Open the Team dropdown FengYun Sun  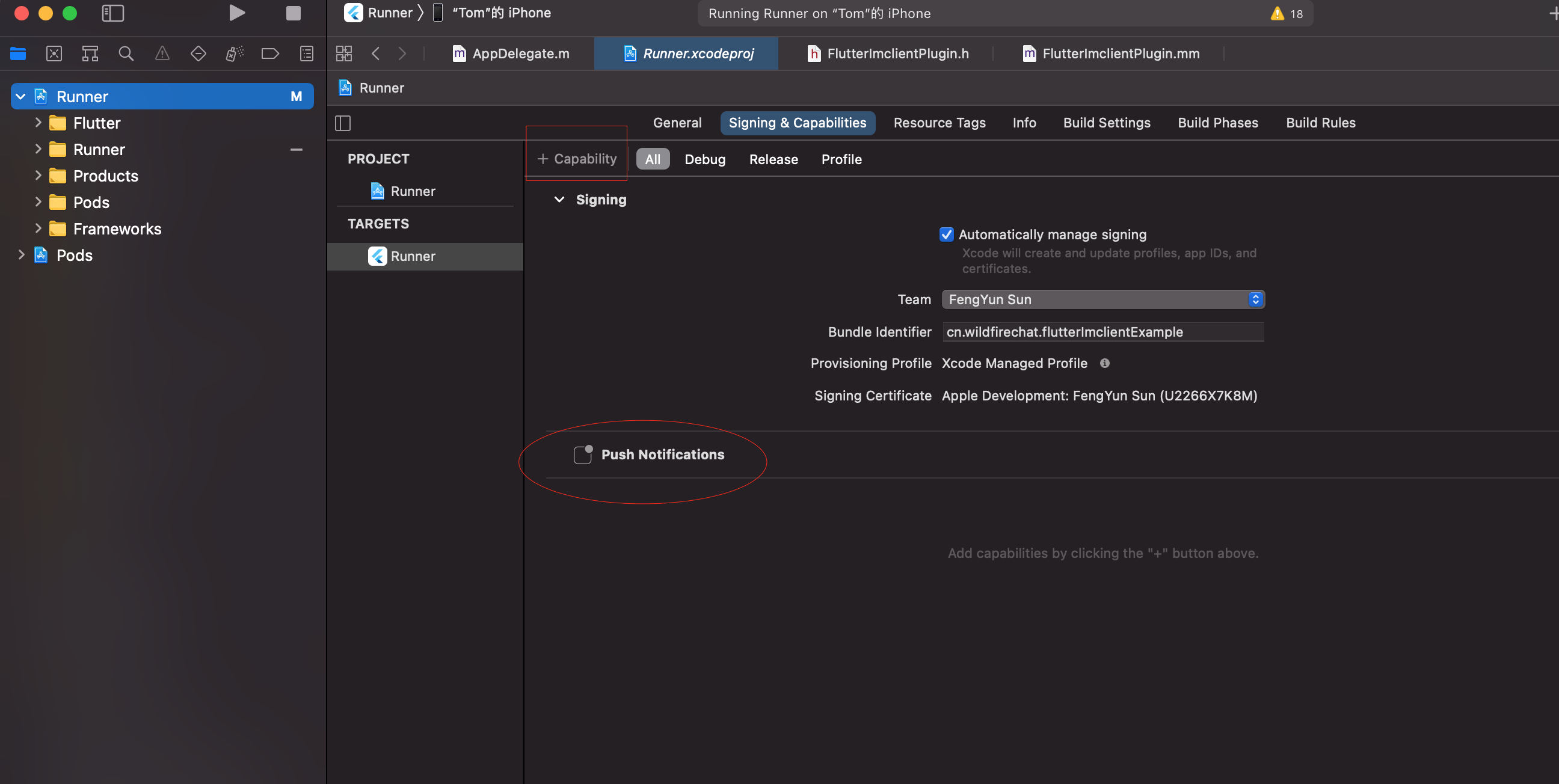[x=1102, y=299]
